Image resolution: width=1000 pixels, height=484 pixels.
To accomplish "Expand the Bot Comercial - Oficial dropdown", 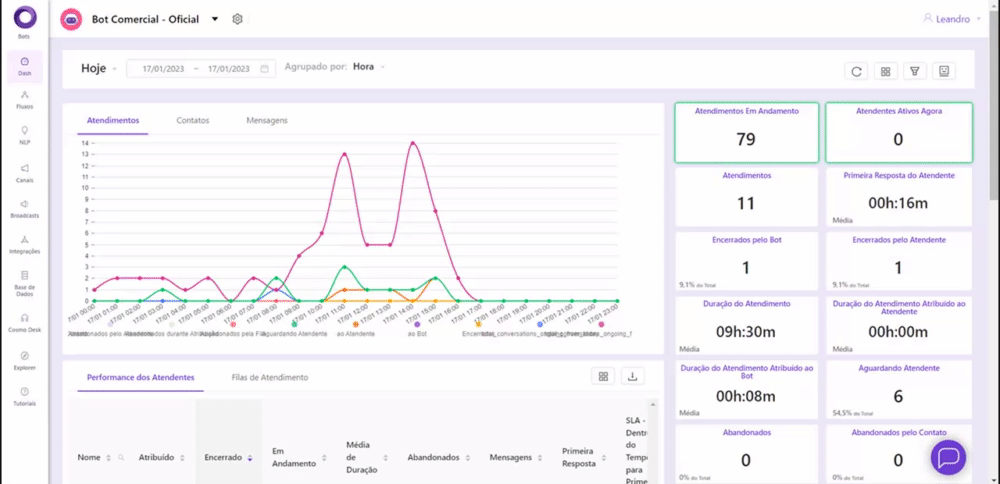I will coord(214,19).
